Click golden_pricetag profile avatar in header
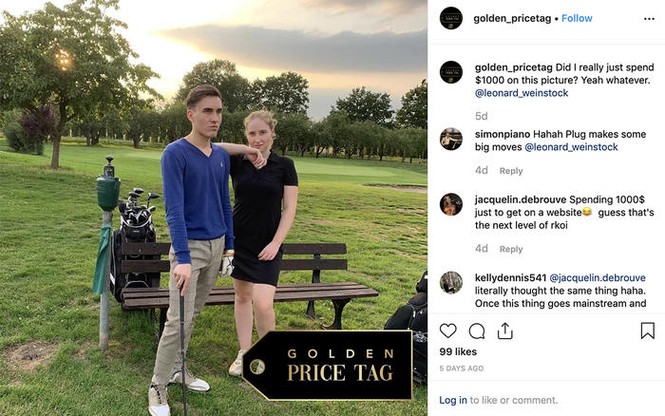Image resolution: width=665 pixels, height=416 pixels. (451, 18)
